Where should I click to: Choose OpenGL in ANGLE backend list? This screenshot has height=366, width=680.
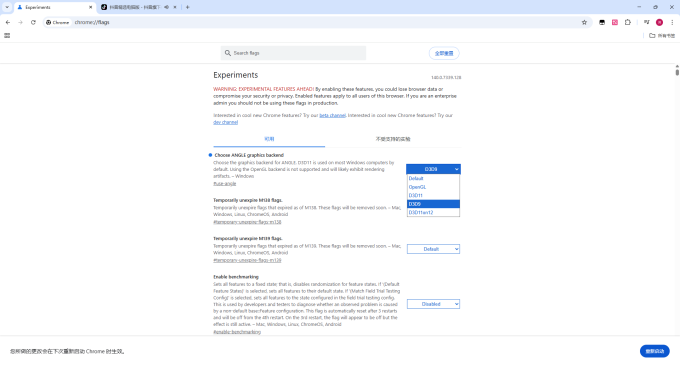click(x=433, y=187)
